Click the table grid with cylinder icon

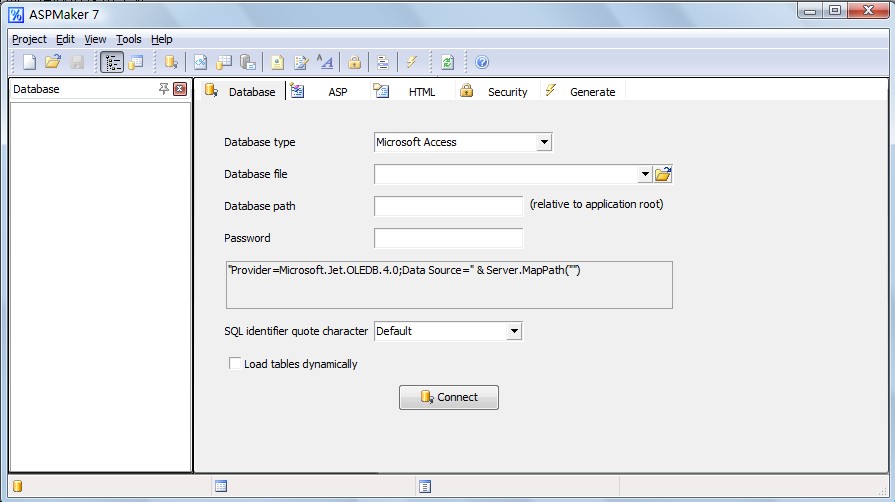coord(224,62)
